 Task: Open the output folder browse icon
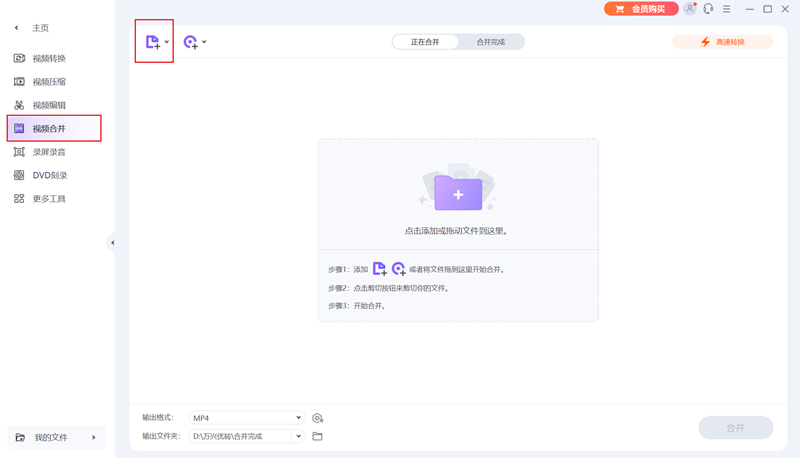tap(317, 436)
